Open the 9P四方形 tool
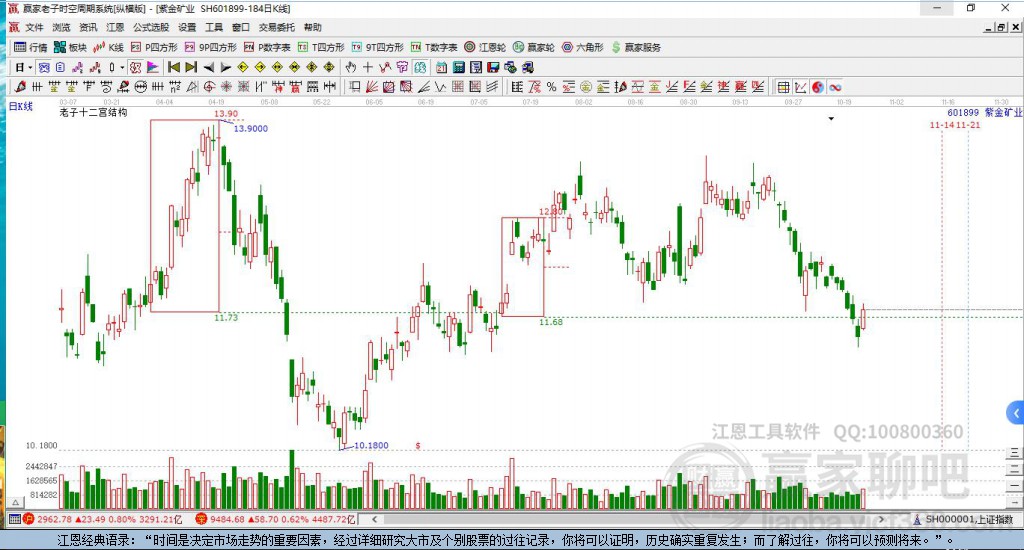Viewport: 1024px width, 550px height. click(210, 47)
